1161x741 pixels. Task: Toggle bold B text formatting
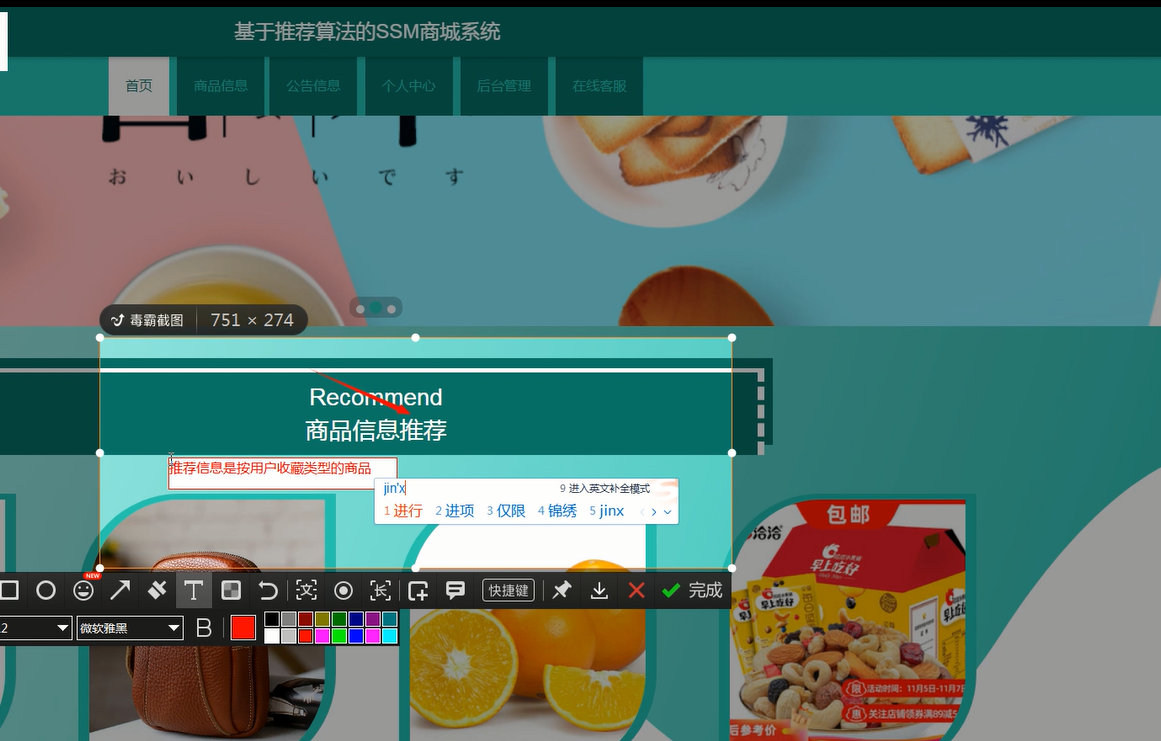(204, 628)
